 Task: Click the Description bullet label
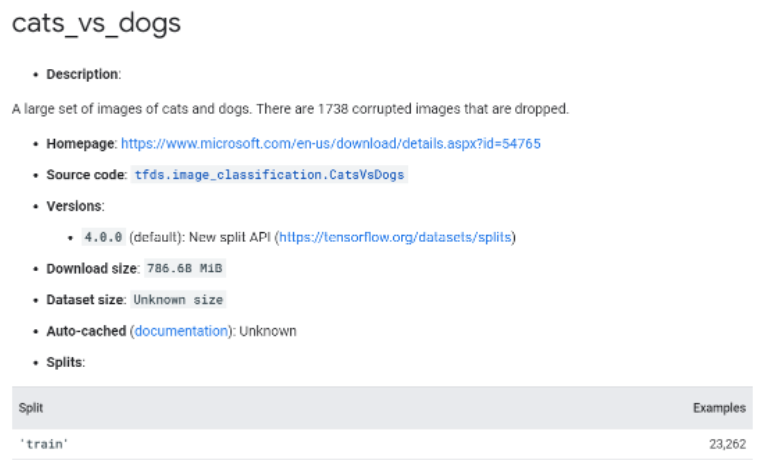[x=83, y=74]
